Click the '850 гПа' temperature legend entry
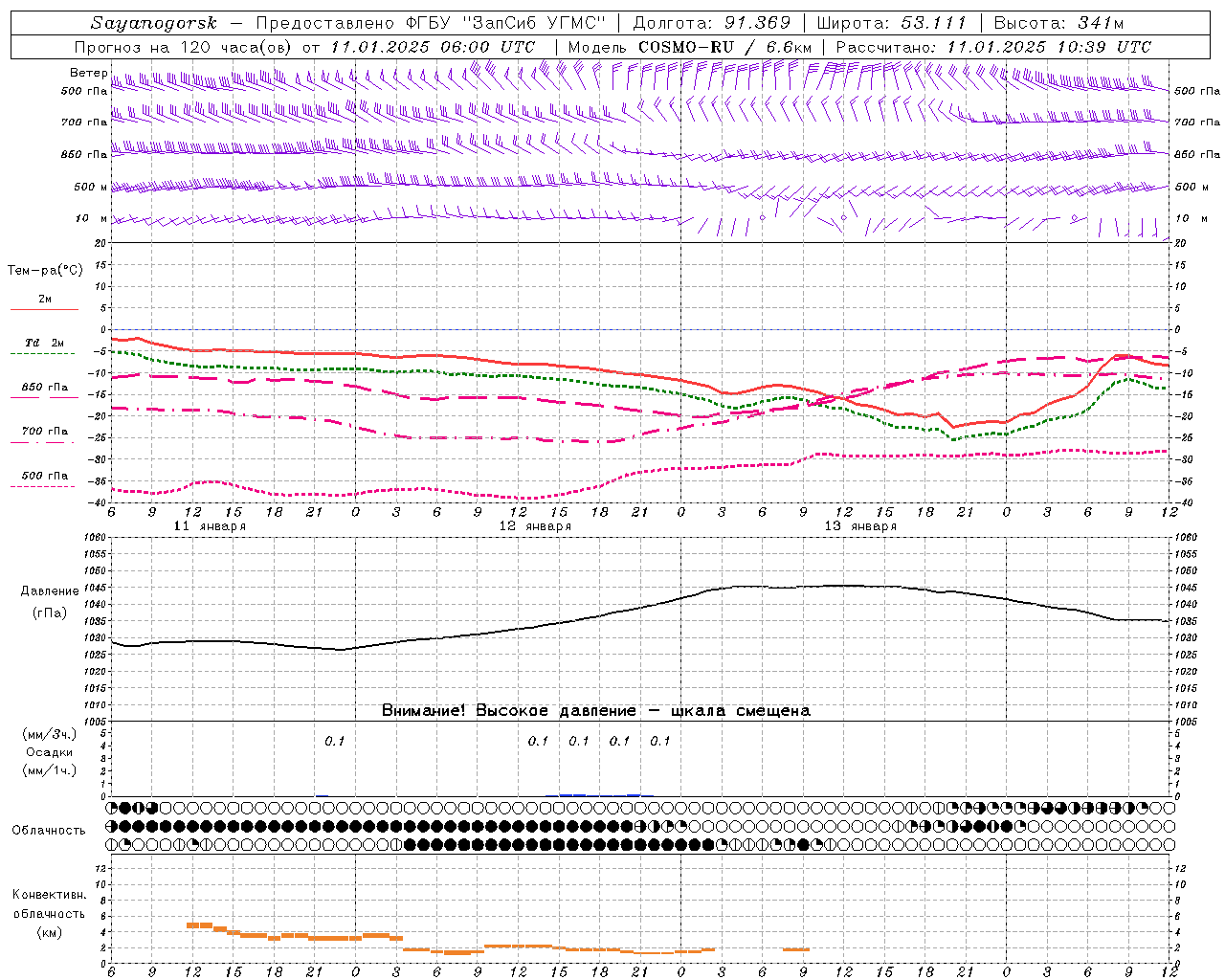 45,388
